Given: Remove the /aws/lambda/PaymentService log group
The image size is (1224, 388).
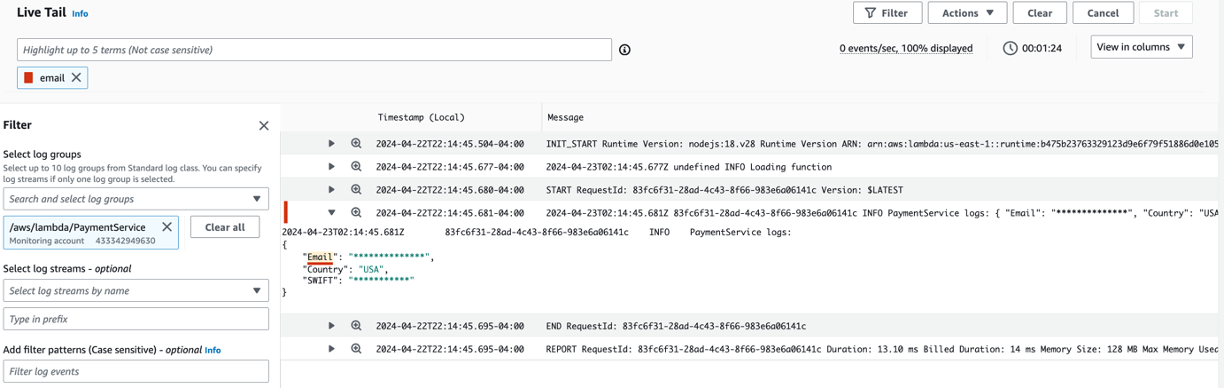Looking at the screenshot, I should coord(167,227).
